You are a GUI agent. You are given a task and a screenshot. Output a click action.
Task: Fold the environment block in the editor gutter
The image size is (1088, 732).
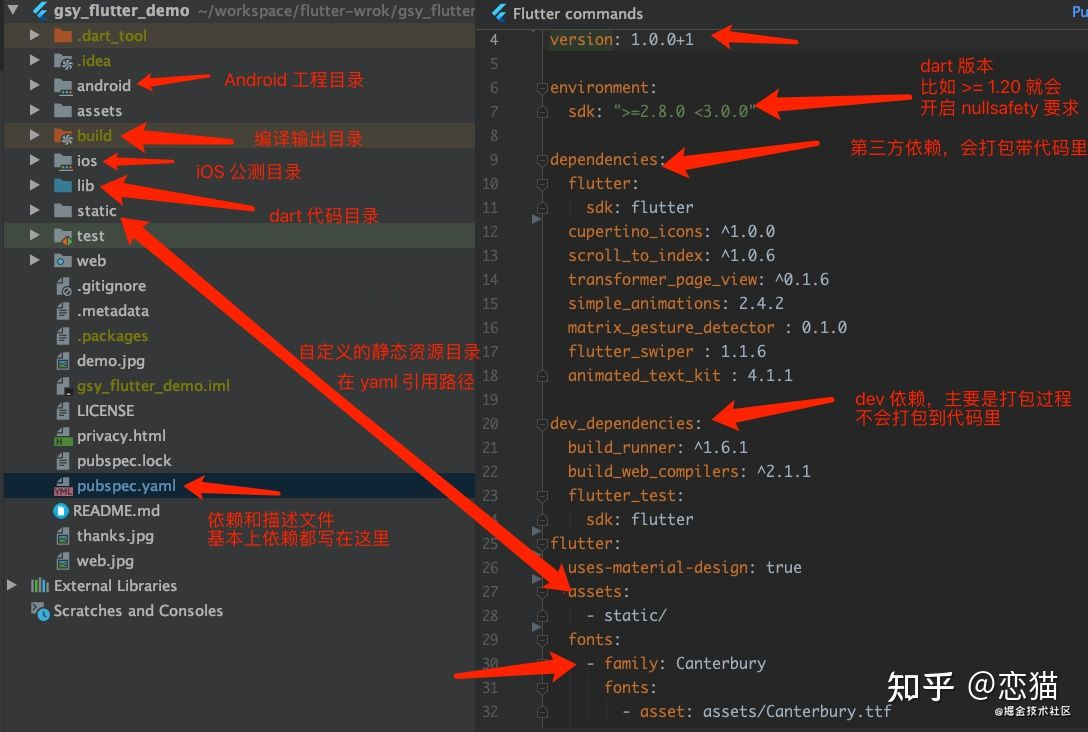pos(542,88)
